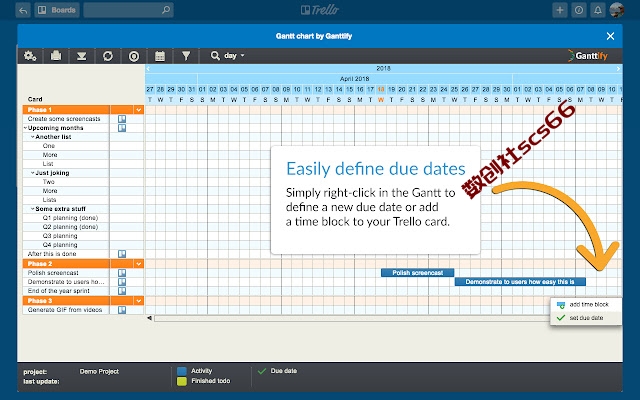640x400 pixels.
Task: Open the day zoom level dropdown
Action: pos(234,56)
